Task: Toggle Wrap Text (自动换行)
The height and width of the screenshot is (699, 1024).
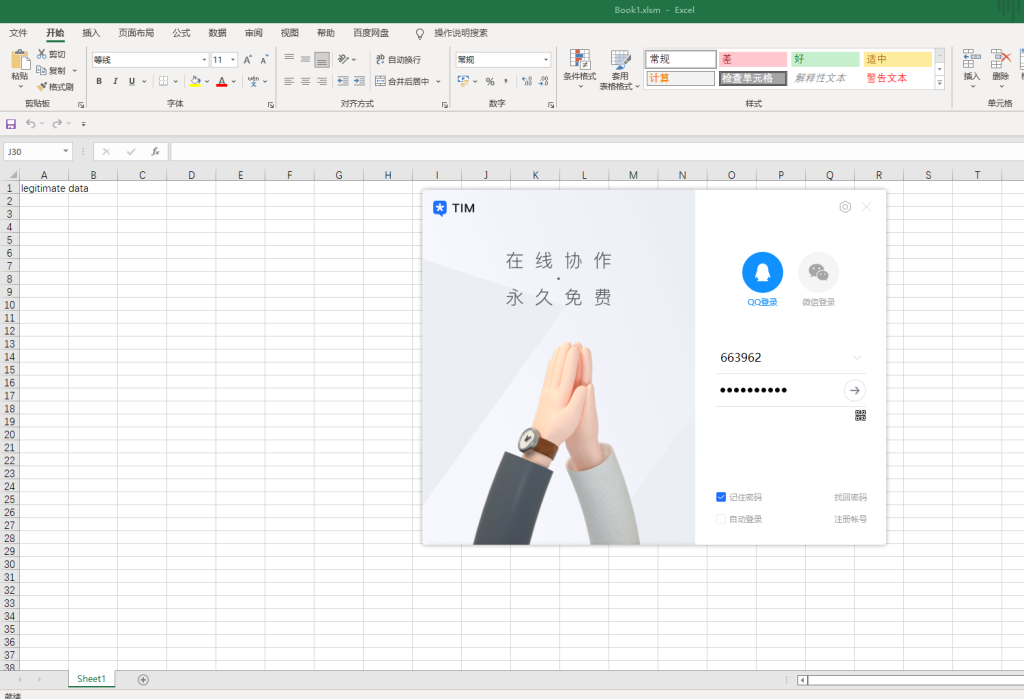Action: tap(398, 59)
